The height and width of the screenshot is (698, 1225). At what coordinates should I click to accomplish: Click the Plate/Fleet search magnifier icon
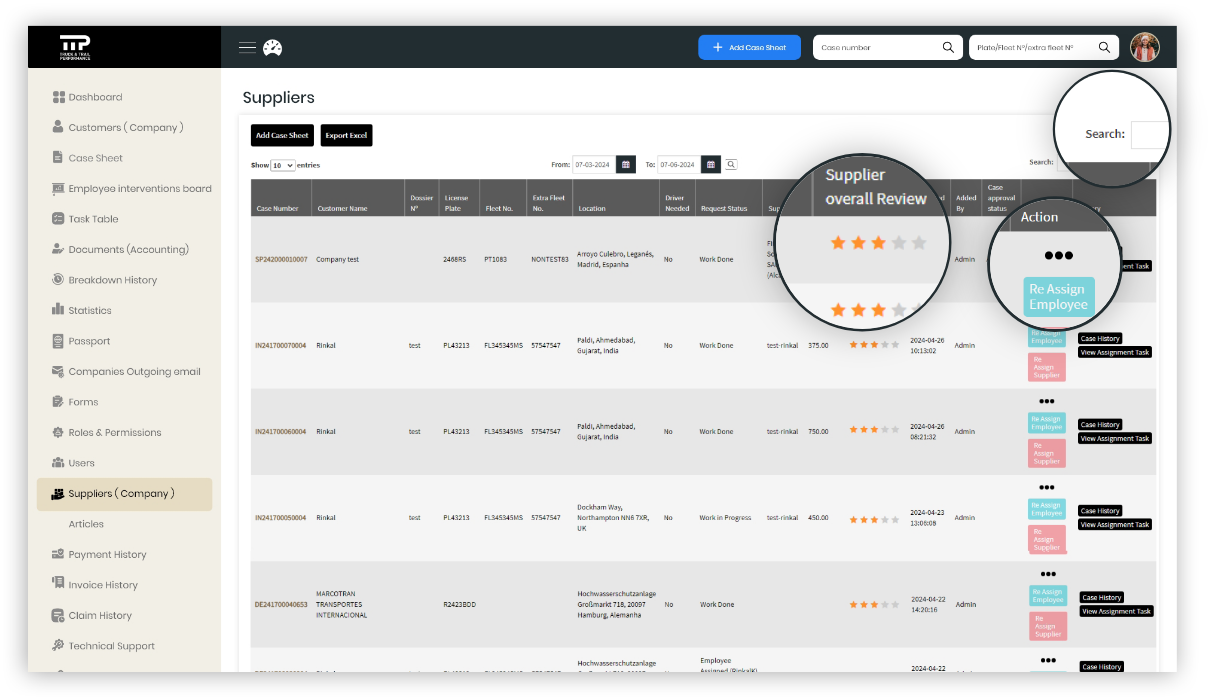coord(1104,47)
